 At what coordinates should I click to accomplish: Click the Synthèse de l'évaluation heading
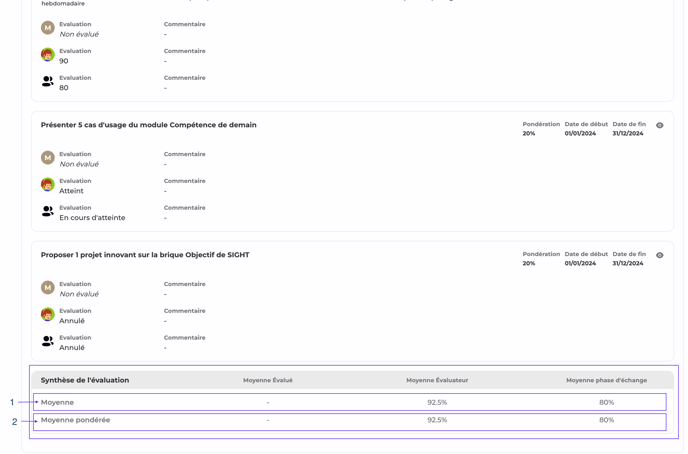click(85, 380)
